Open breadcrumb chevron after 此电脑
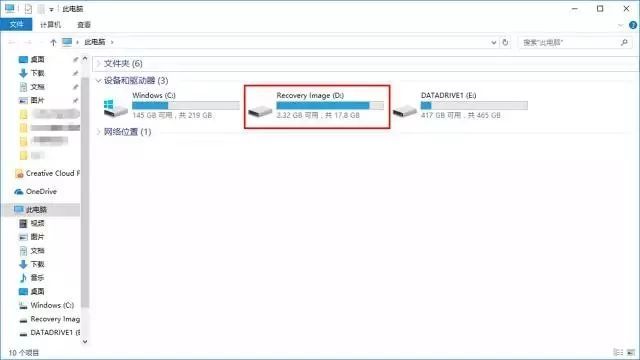The width and height of the screenshot is (640, 360). point(112,42)
